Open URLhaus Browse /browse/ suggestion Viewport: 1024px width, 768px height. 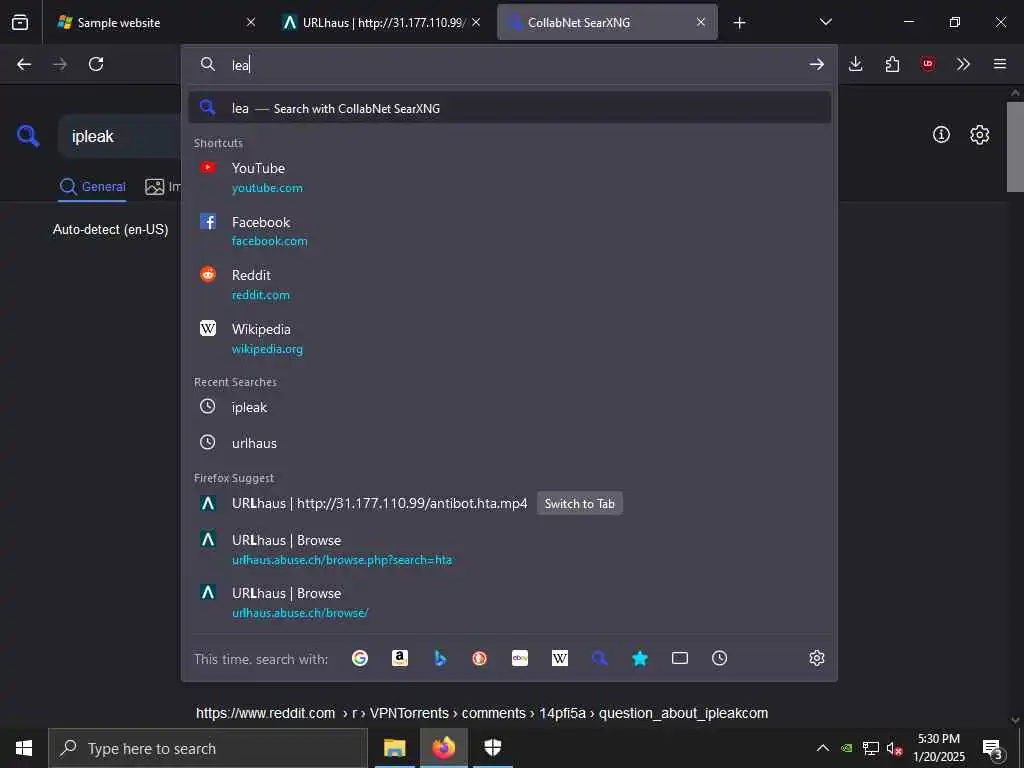click(509, 602)
